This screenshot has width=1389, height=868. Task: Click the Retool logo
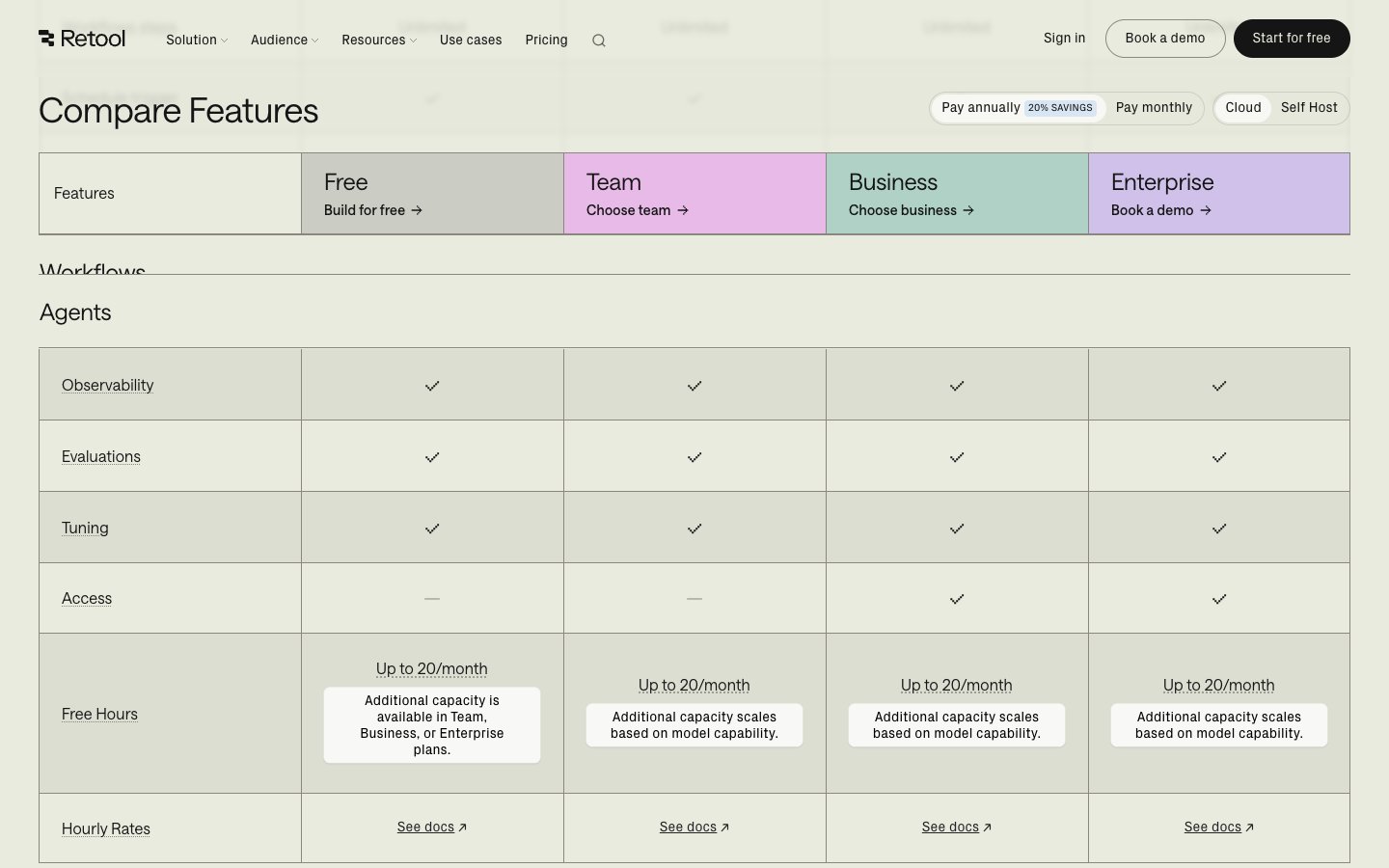pyautogui.click(x=82, y=39)
